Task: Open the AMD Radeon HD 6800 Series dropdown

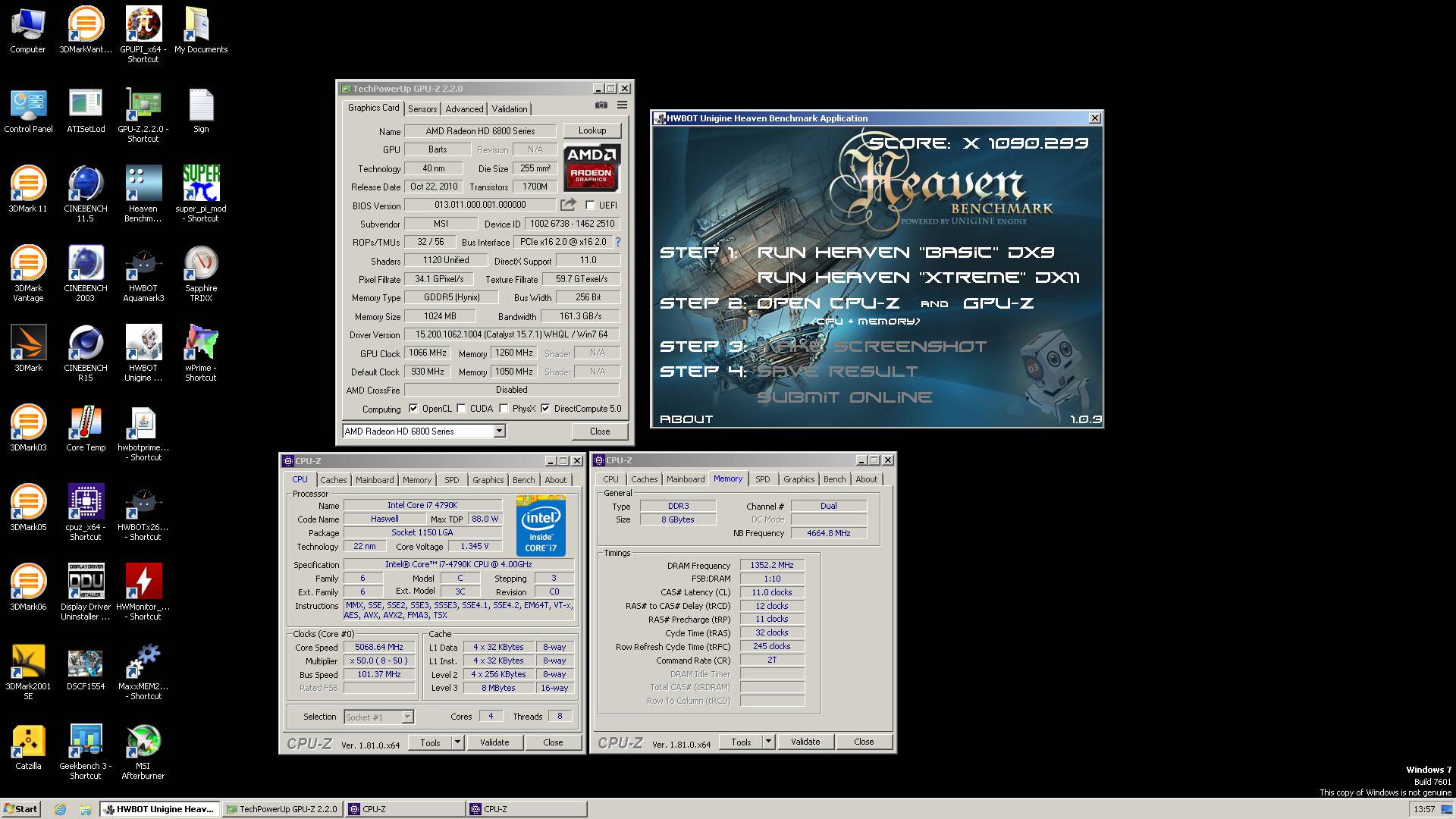Action: click(424, 431)
